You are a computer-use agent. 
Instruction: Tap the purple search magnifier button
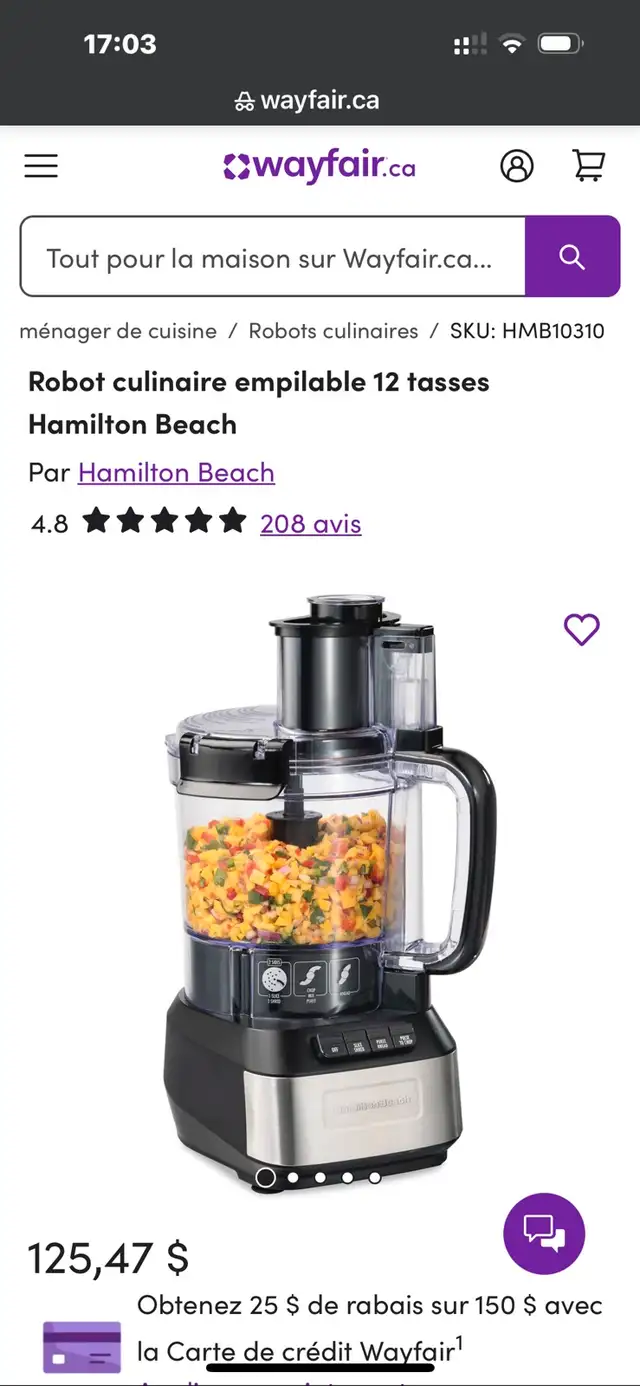(572, 257)
